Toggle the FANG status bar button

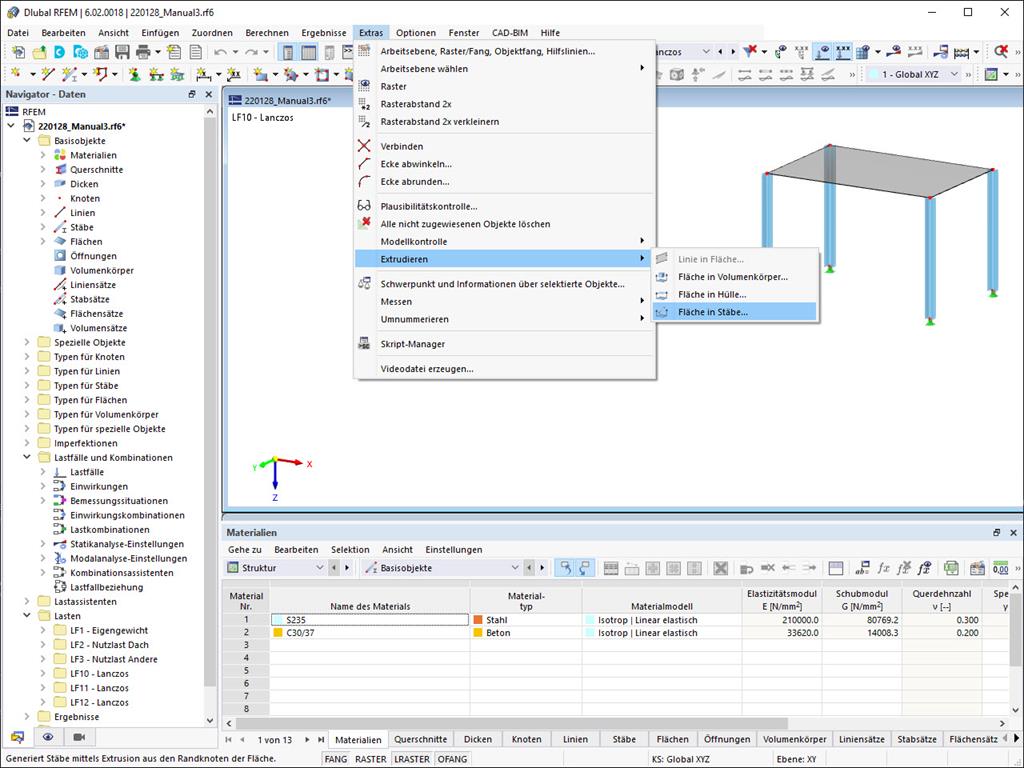[336, 759]
